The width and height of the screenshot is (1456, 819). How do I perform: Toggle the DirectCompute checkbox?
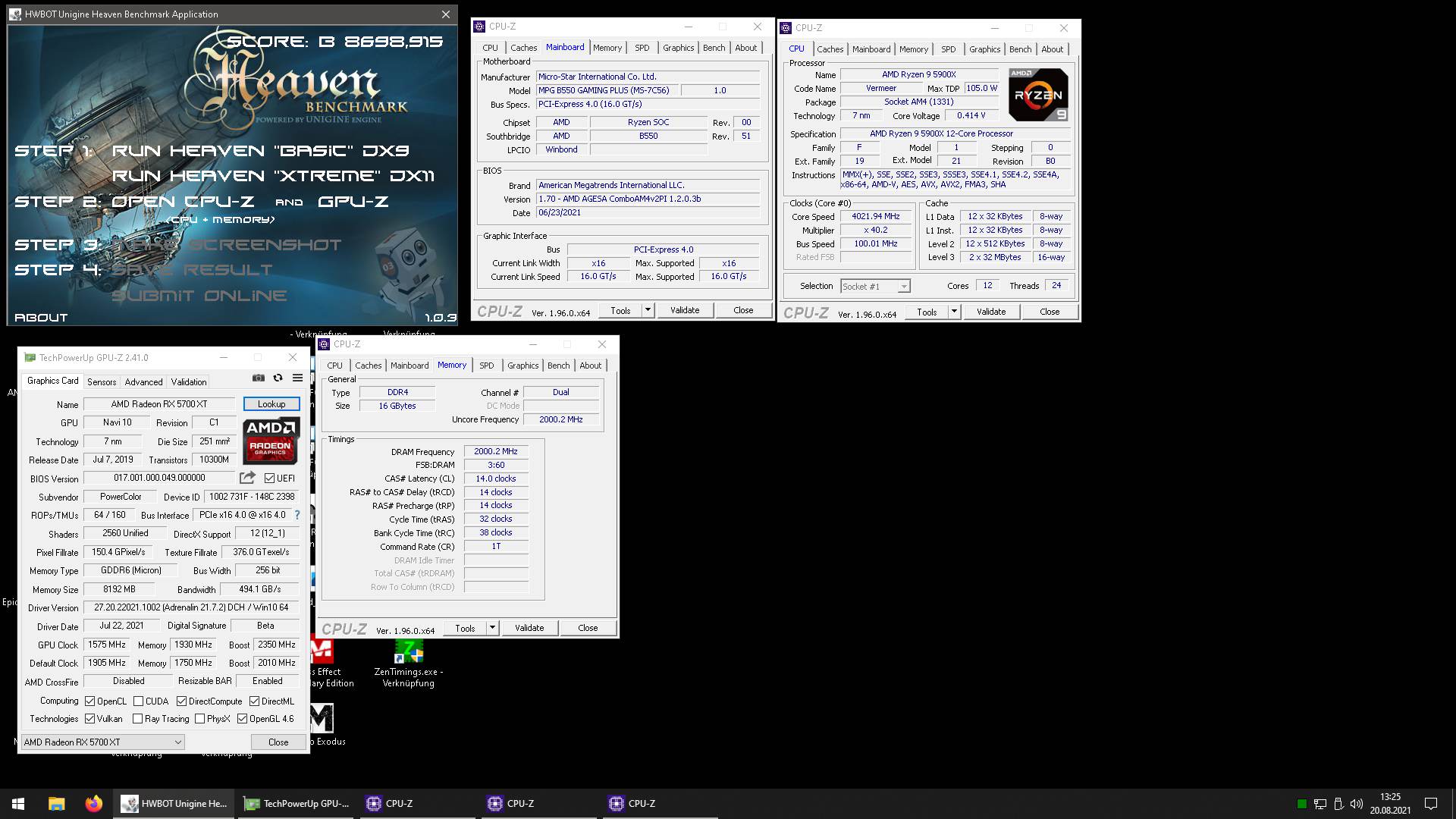tap(181, 701)
